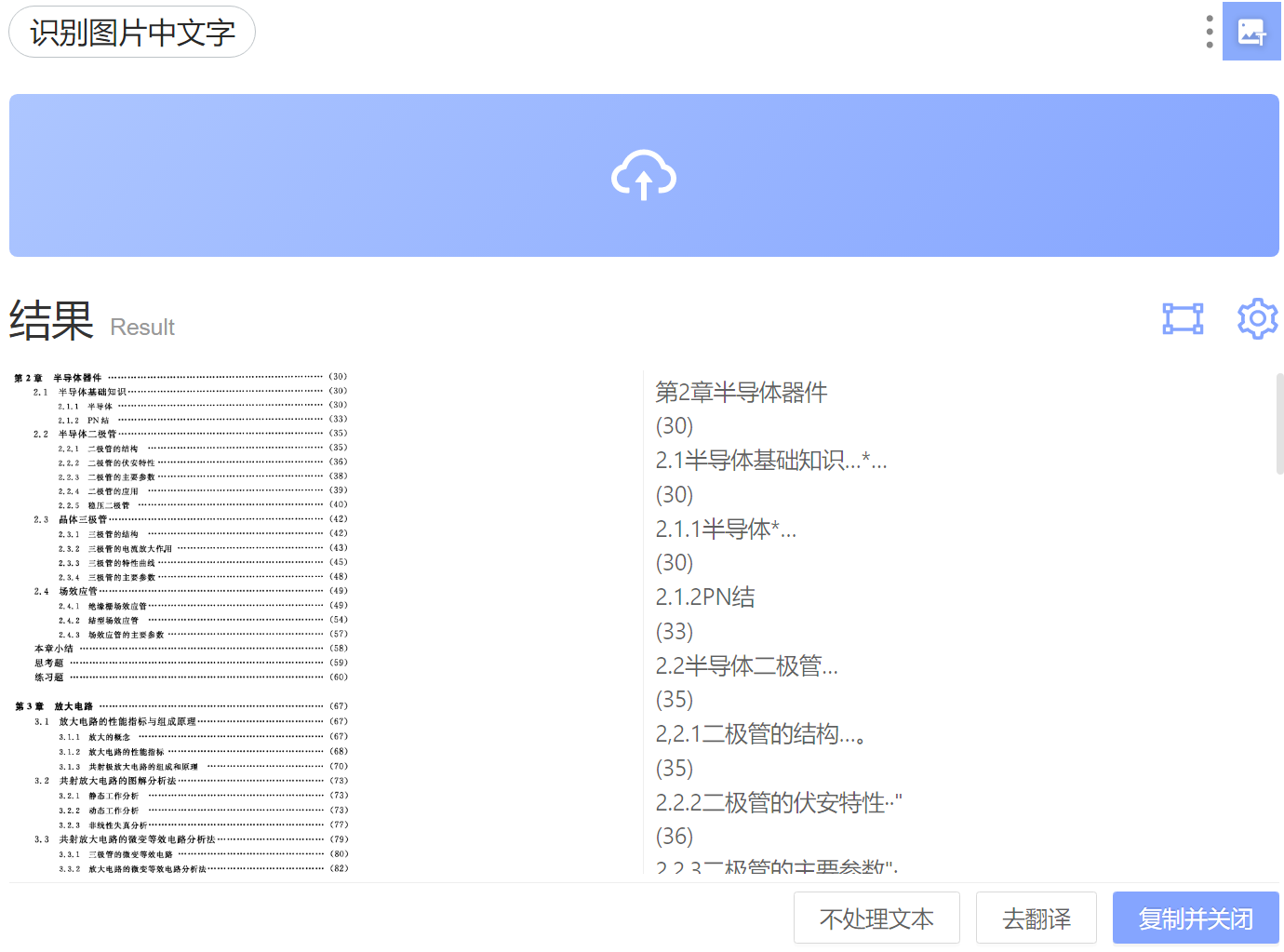This screenshot has height=952, width=1284.
Task: Open the settings gear icon
Action: point(1257,319)
